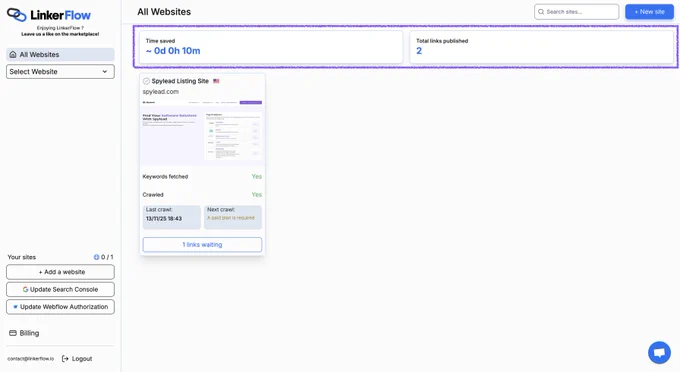Open Billing page
680x372 pixels.
point(24,333)
